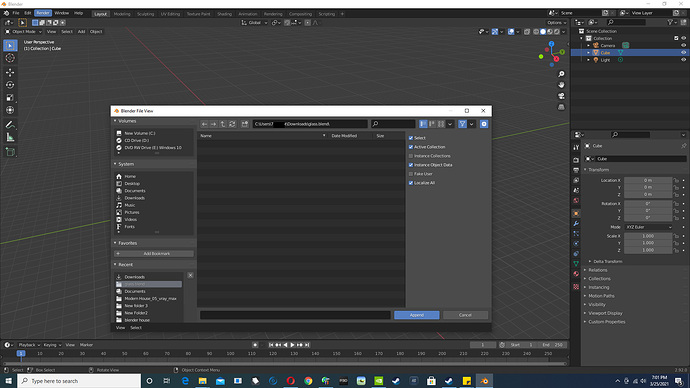Image resolution: width=690 pixels, height=388 pixels.
Task: Toggle camera view icon in viewport
Action: point(561,96)
